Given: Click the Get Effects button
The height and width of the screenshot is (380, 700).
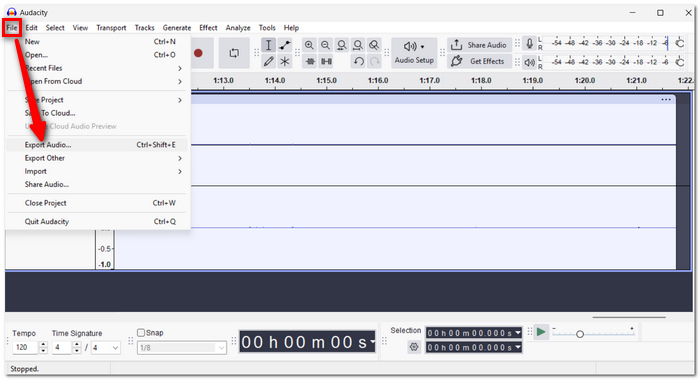Looking at the screenshot, I should pos(479,61).
